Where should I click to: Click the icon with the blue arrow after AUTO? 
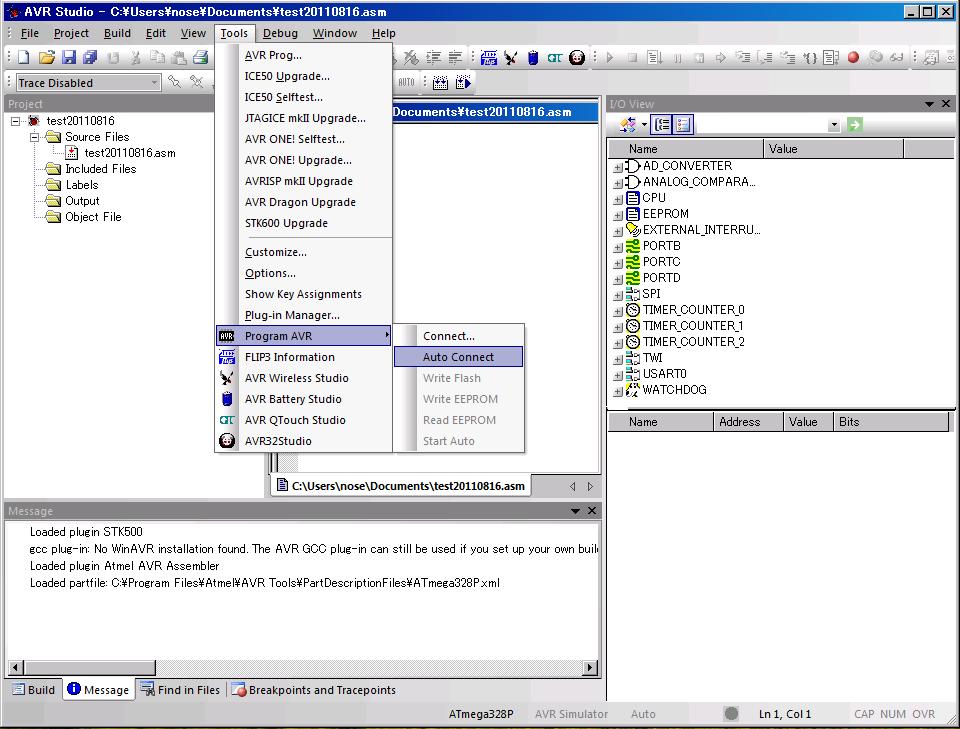pos(463,83)
